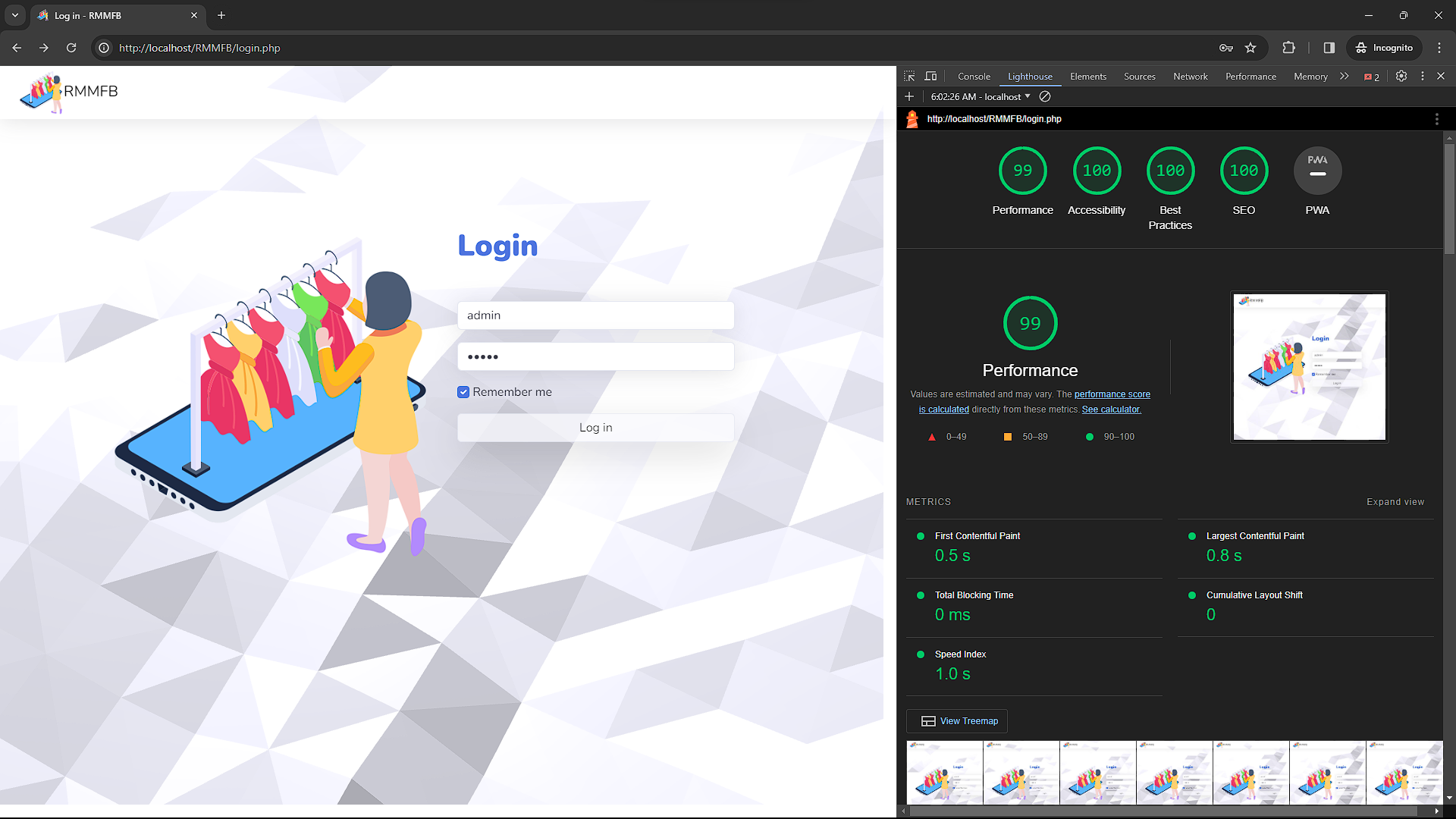Reload the page
The width and height of the screenshot is (1456, 819).
click(x=71, y=48)
